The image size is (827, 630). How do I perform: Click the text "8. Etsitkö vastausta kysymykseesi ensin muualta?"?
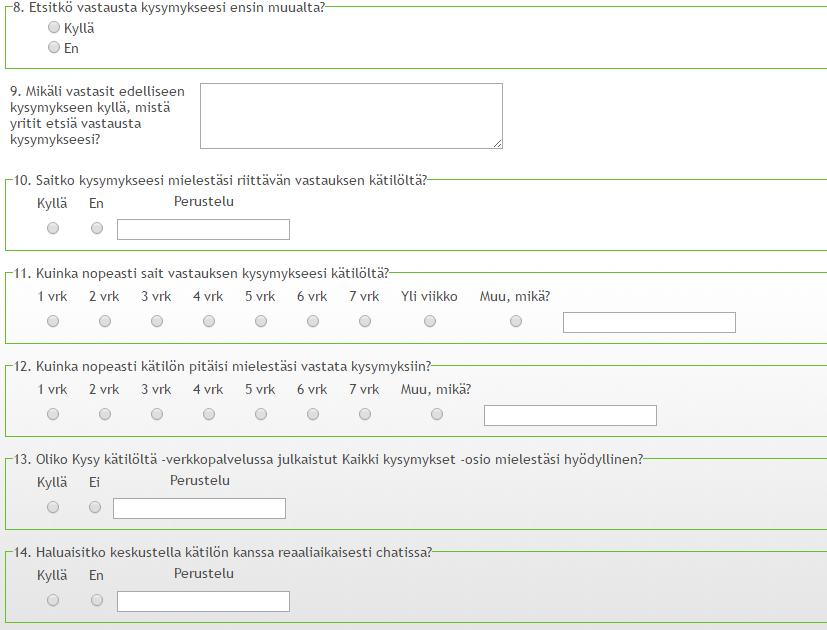169,8
